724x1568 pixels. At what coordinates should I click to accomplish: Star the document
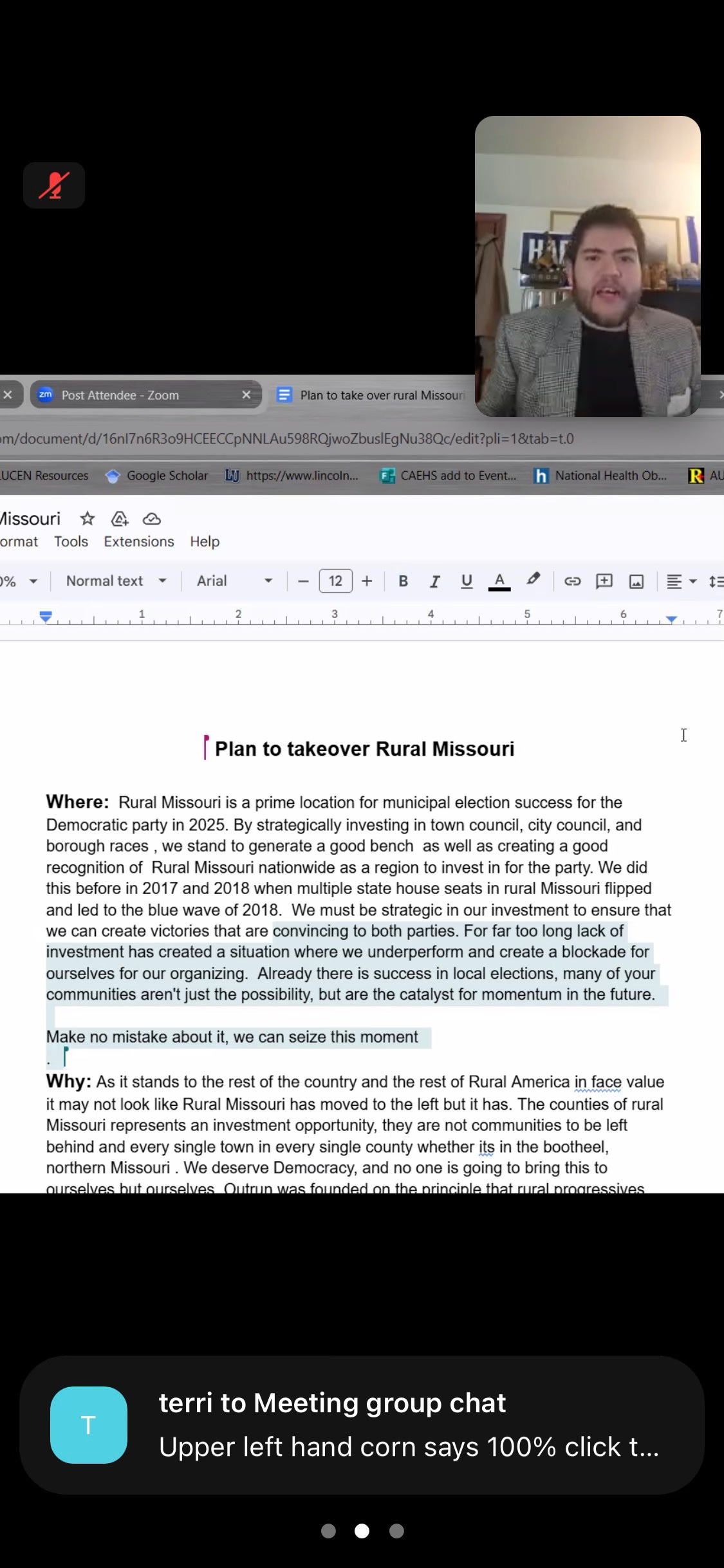(87, 519)
